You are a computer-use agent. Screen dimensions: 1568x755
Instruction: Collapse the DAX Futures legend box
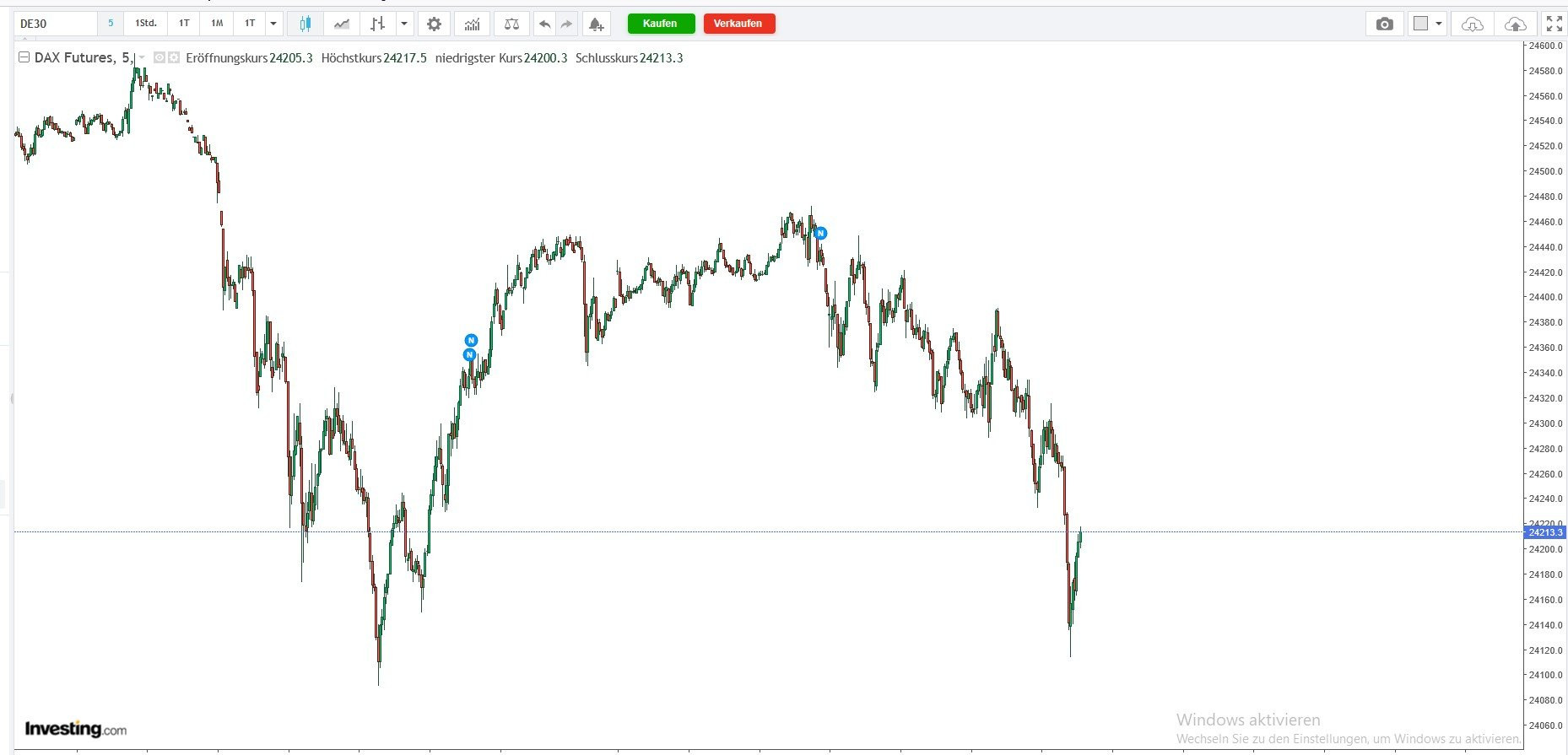tap(24, 57)
